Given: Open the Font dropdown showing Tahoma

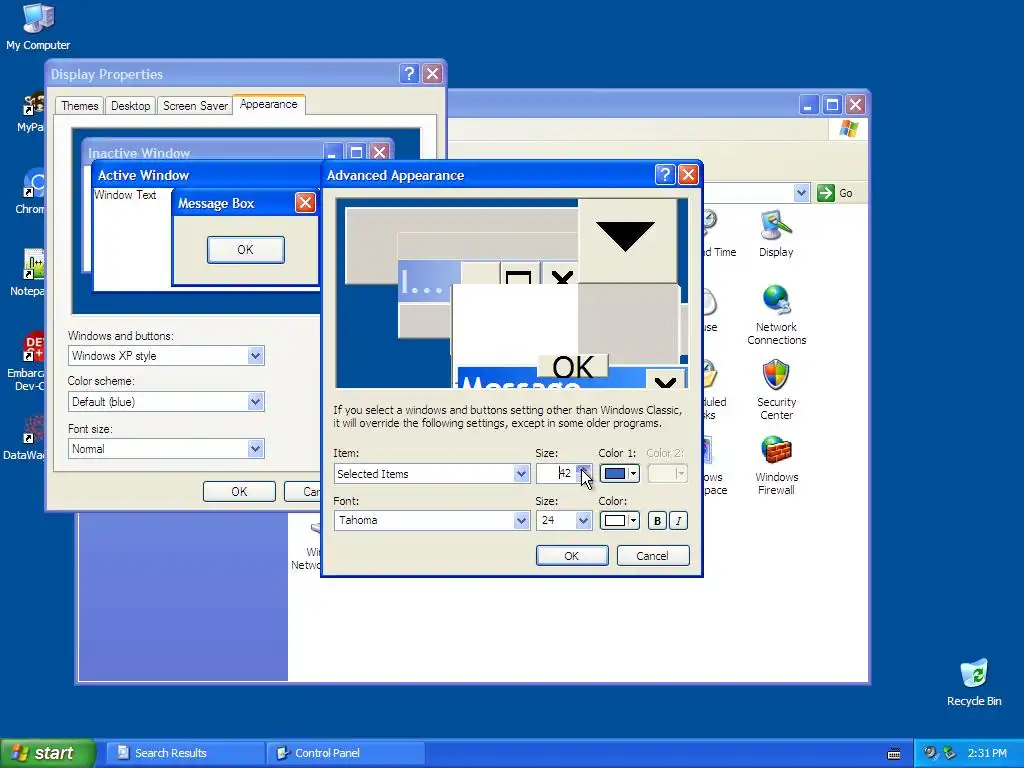Looking at the screenshot, I should pyautogui.click(x=431, y=520).
